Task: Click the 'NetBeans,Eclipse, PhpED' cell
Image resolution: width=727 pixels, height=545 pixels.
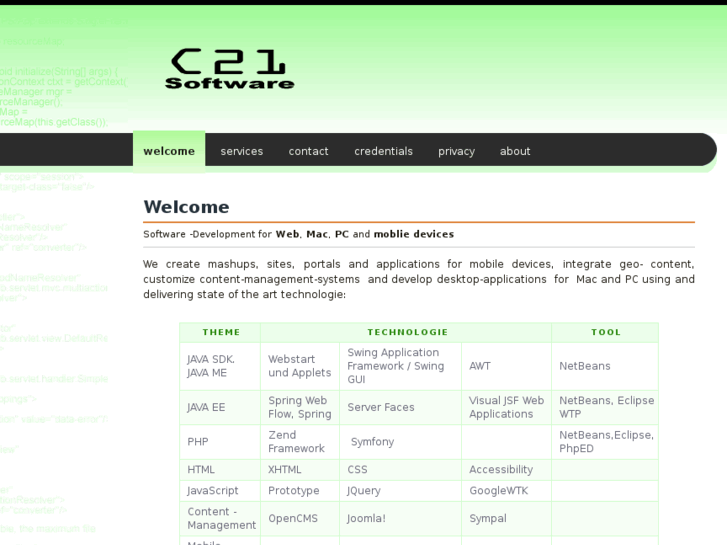Action: (x=605, y=442)
